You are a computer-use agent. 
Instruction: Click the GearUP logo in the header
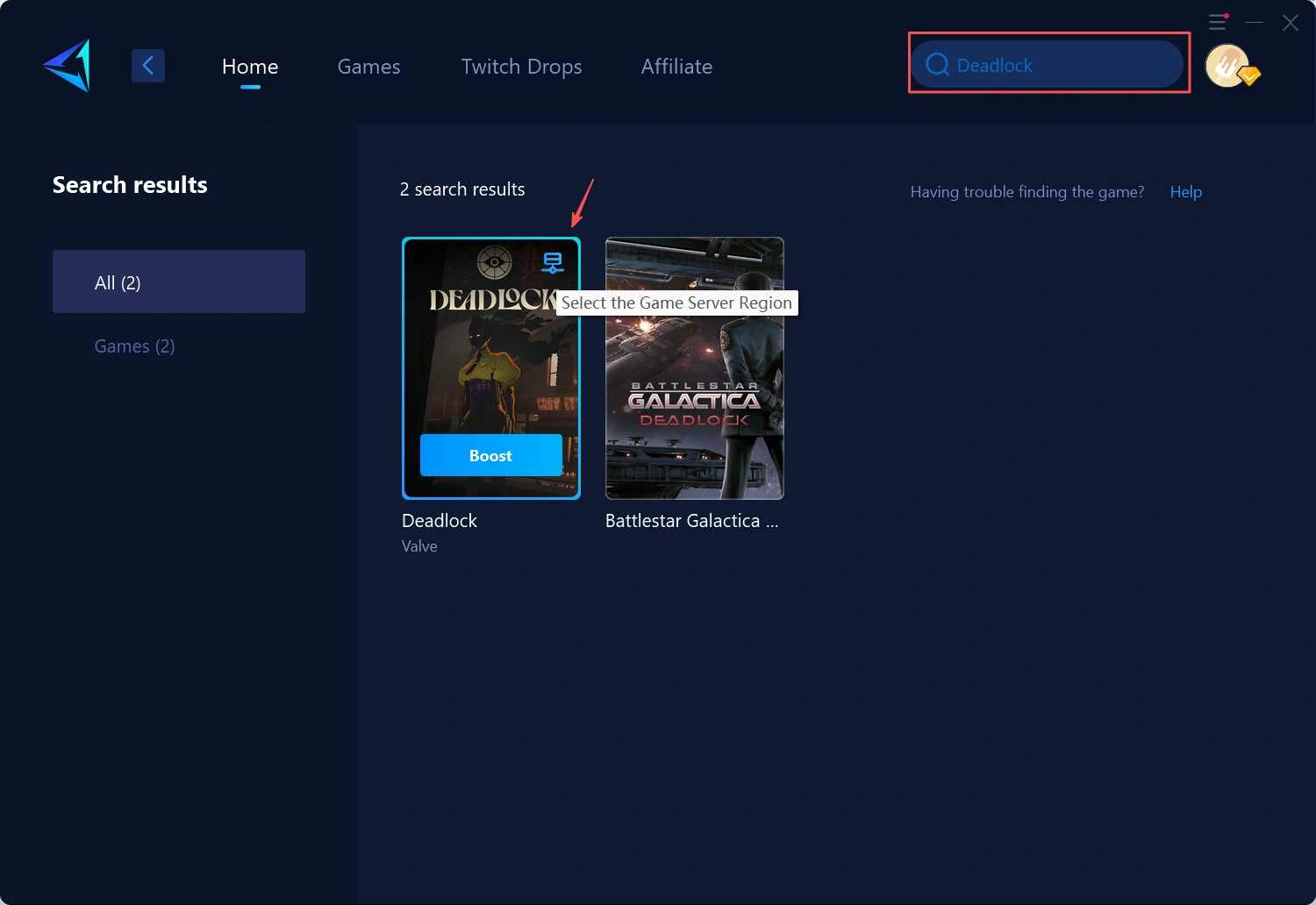click(68, 66)
